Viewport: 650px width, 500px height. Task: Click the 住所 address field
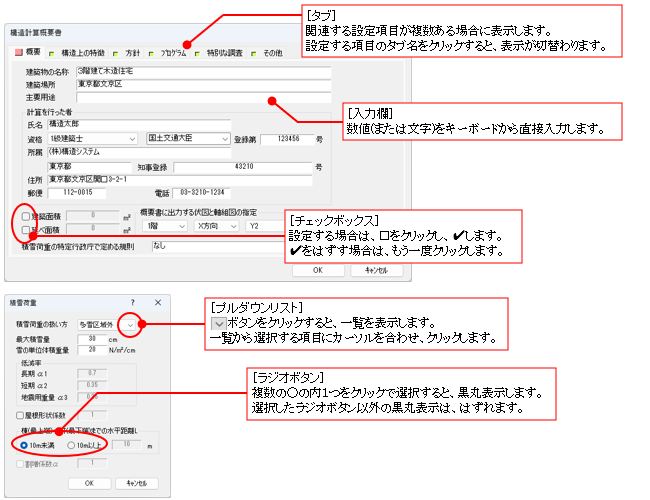coord(180,180)
